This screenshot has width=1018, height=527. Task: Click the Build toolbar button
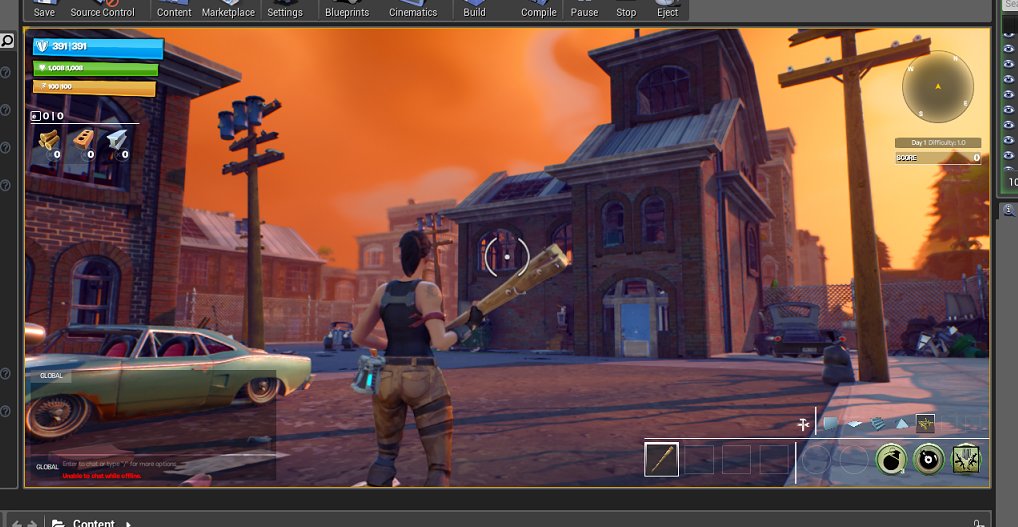(474, 9)
